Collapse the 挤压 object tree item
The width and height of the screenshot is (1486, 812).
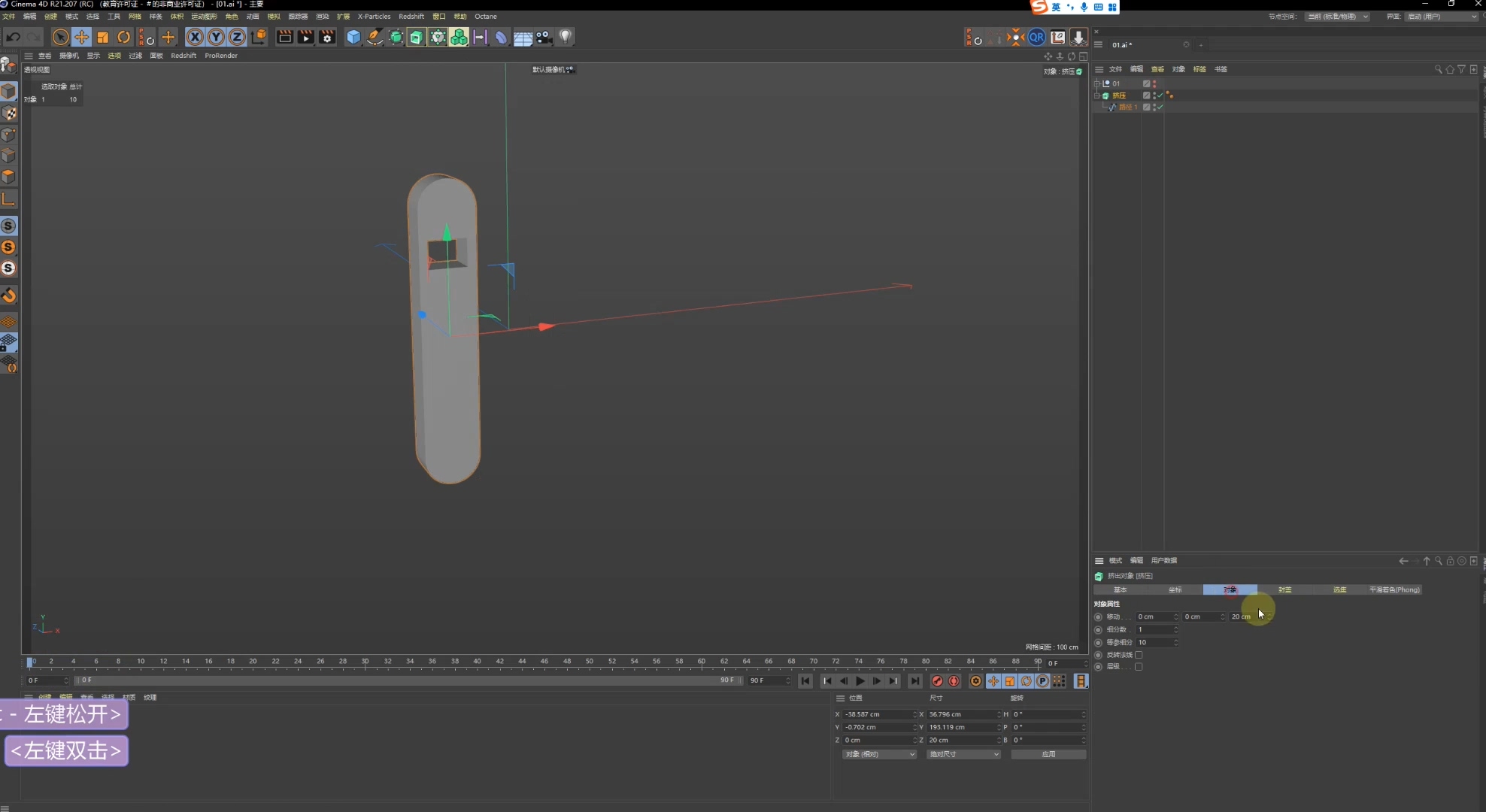click(x=1096, y=95)
